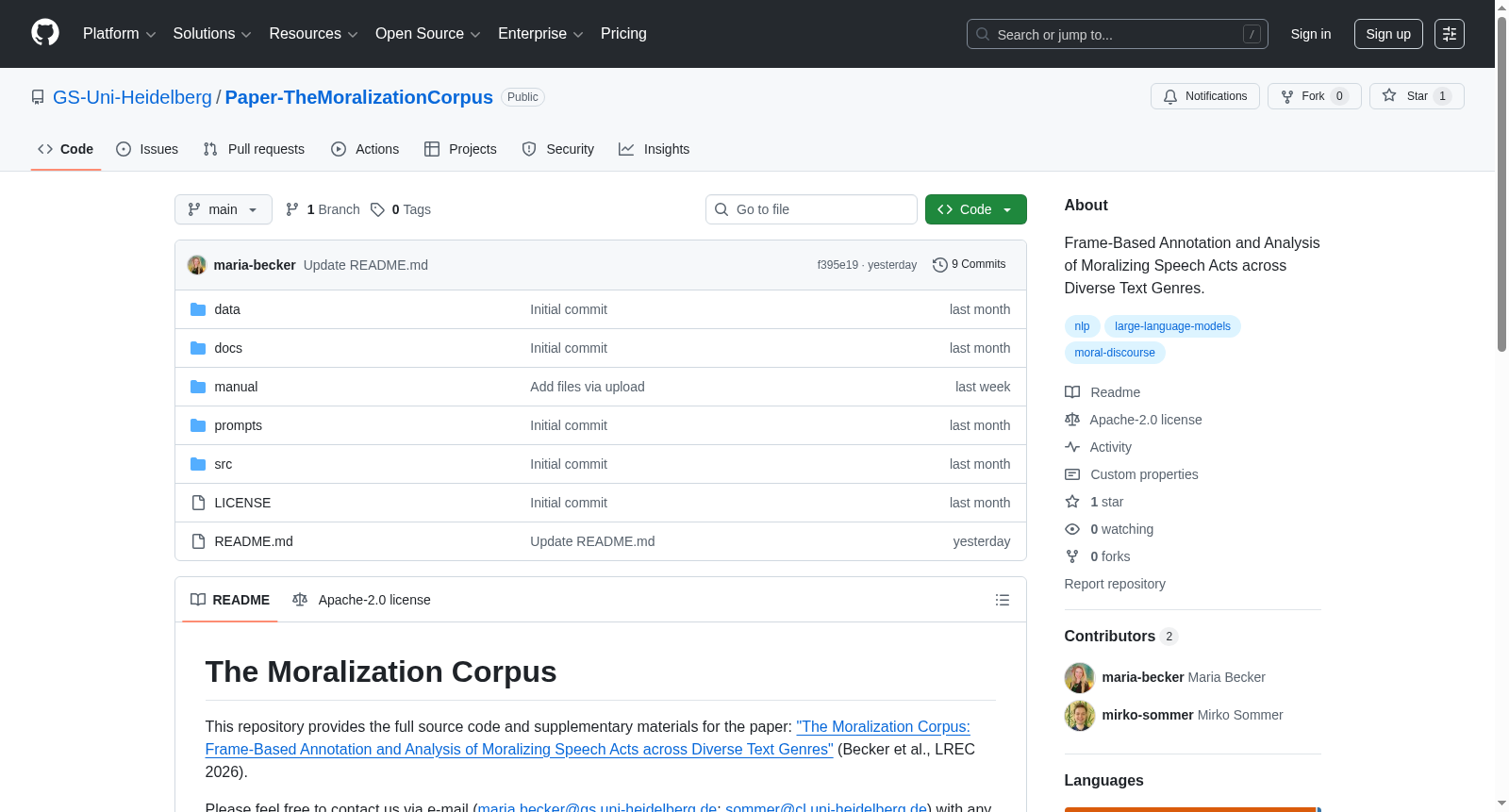Open the docs folder icon
The height and width of the screenshot is (812, 1509).
[198, 348]
